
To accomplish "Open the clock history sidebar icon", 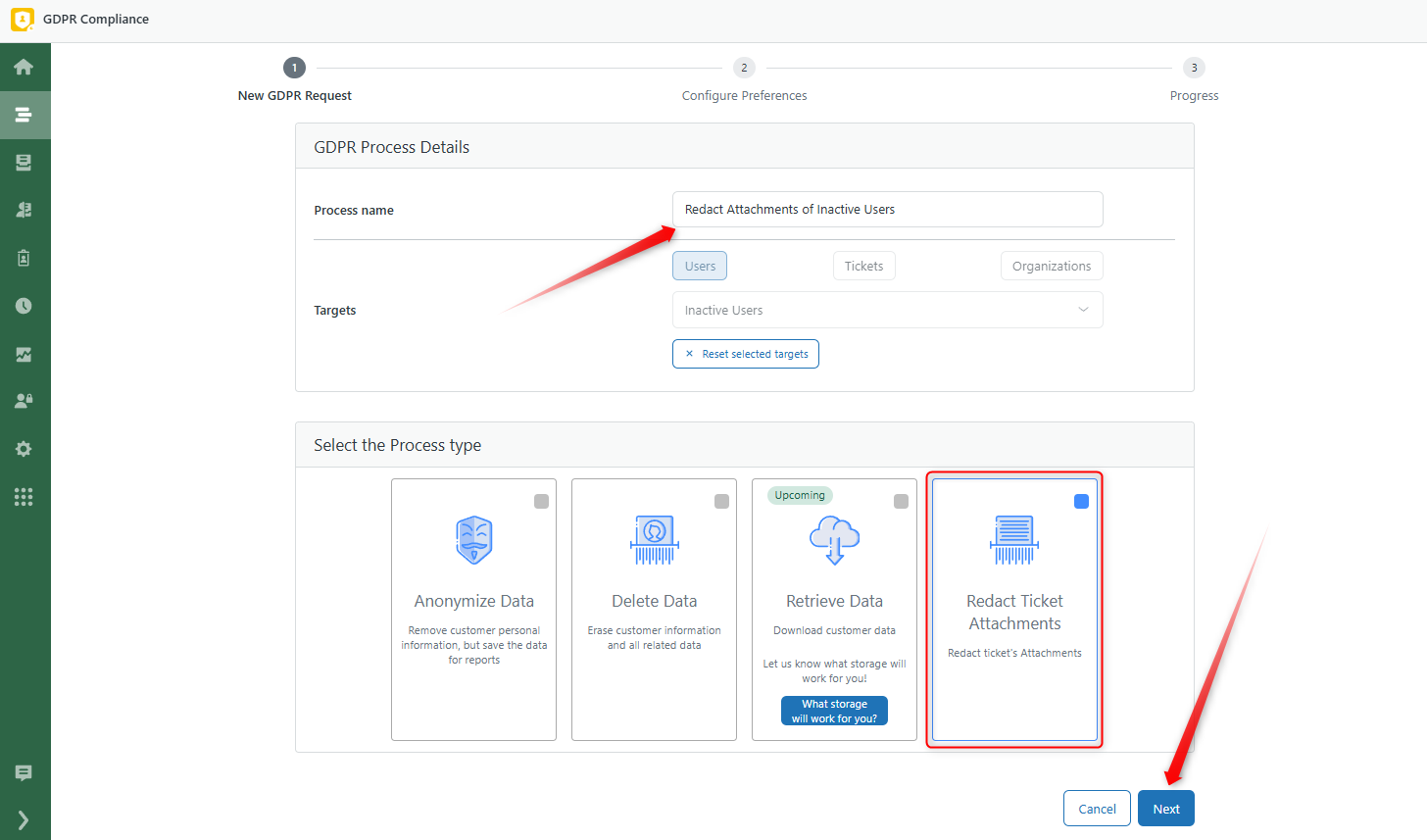I will tap(24, 306).
